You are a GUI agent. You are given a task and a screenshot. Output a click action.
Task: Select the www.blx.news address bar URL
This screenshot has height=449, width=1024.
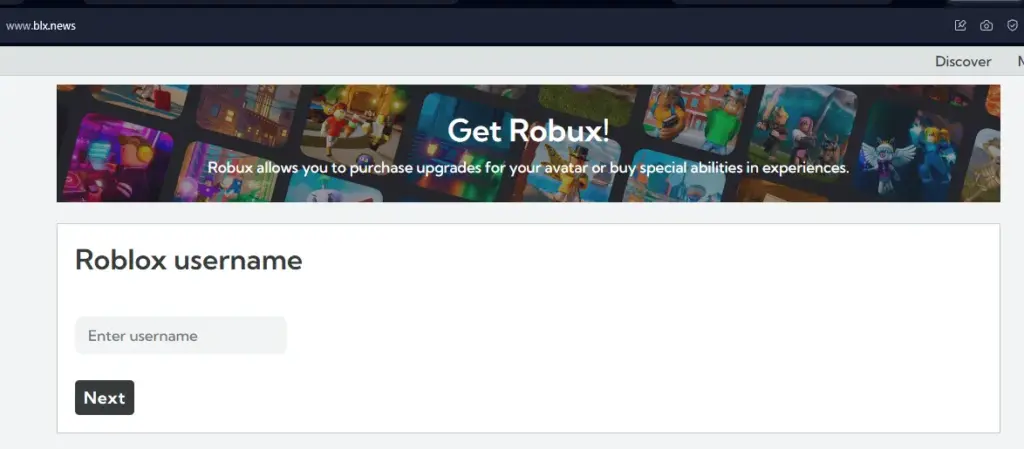point(40,26)
